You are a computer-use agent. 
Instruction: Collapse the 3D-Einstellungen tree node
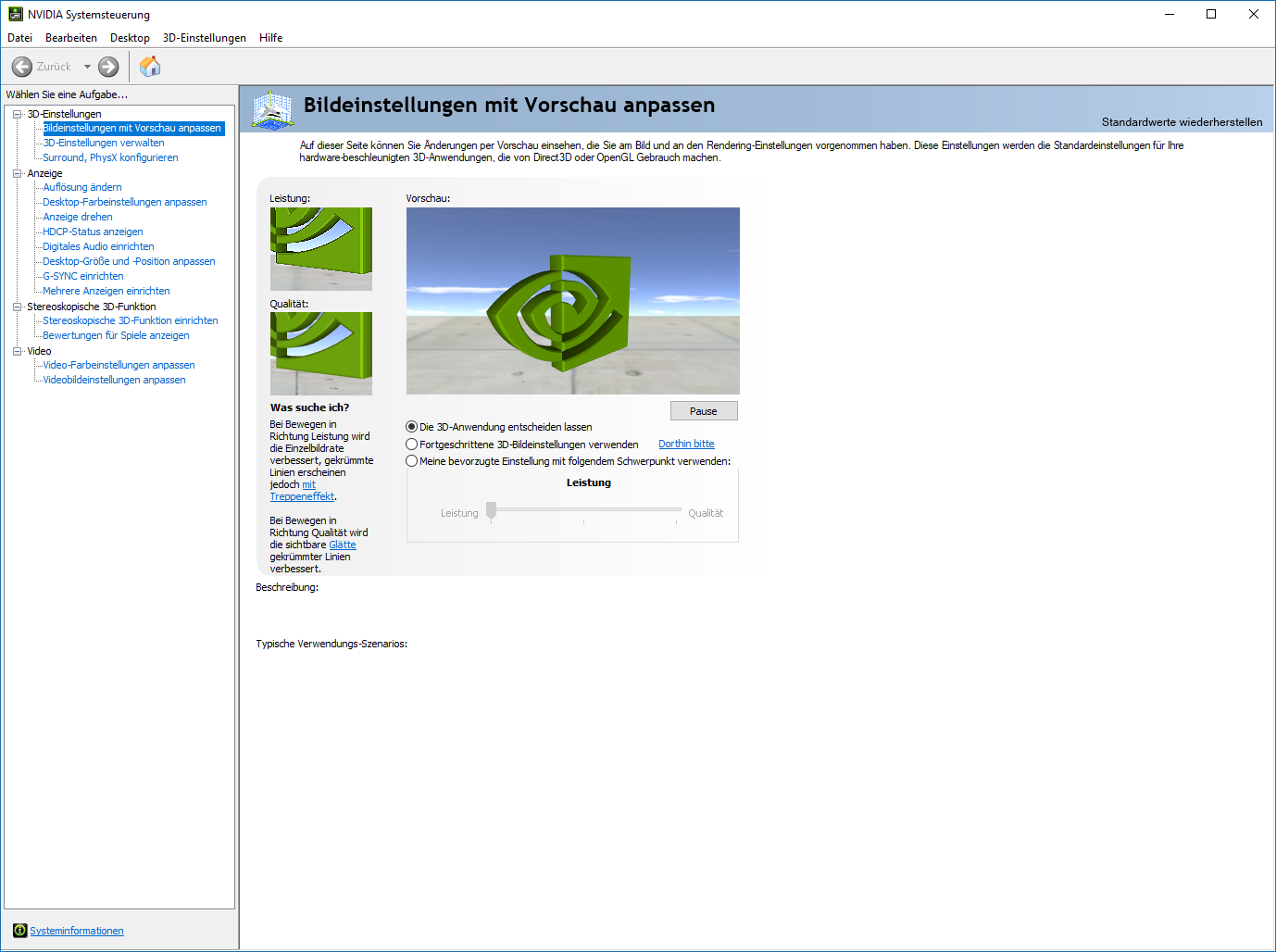click(x=17, y=114)
